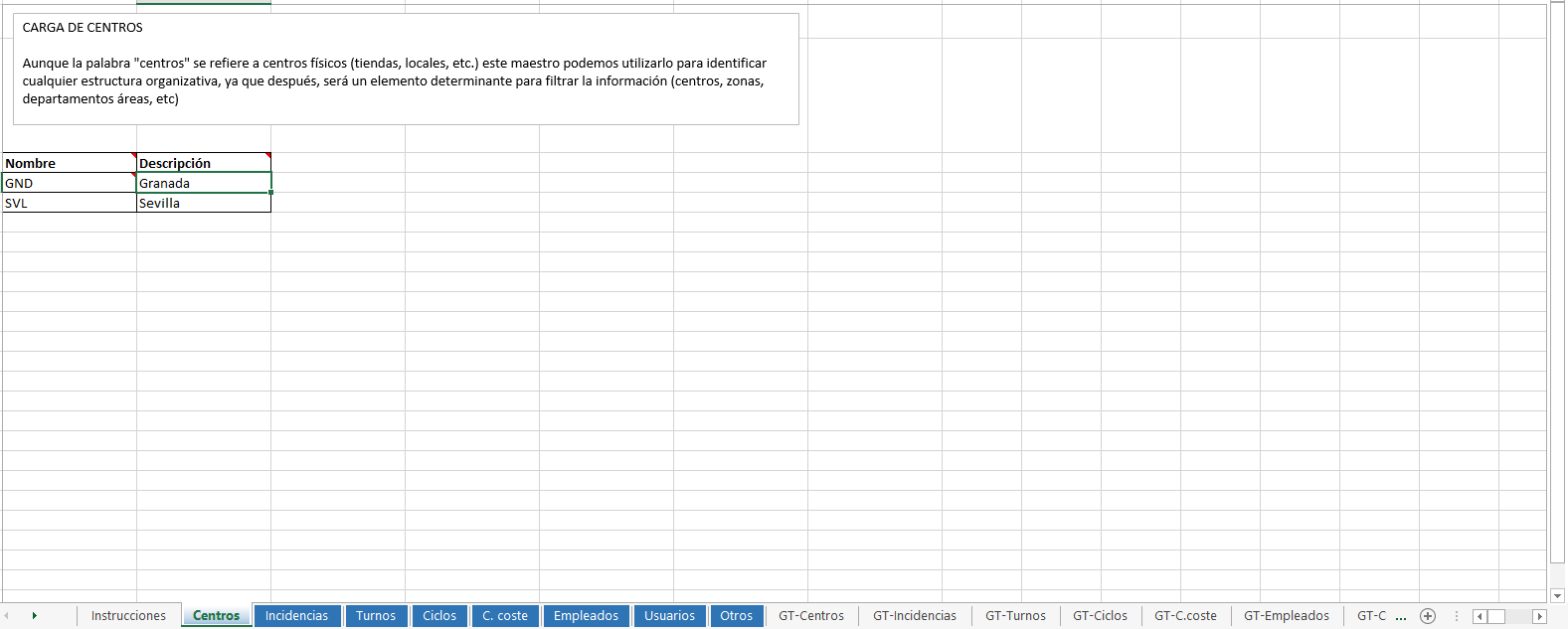This screenshot has height=629, width=1568.
Task: Click the horizontal scrollbar thumb
Action: click(x=1496, y=616)
